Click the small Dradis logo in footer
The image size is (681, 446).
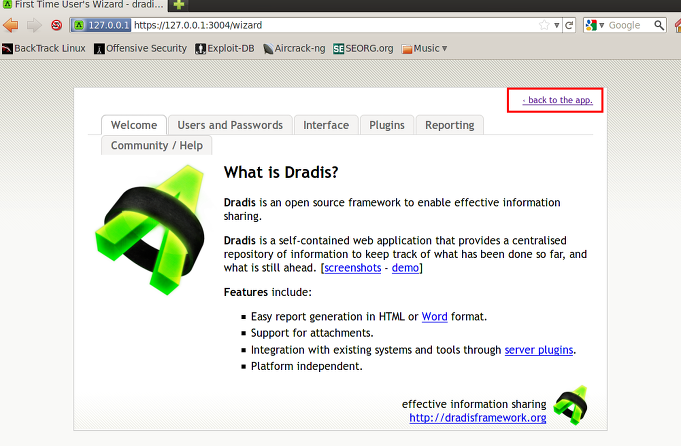coord(570,405)
